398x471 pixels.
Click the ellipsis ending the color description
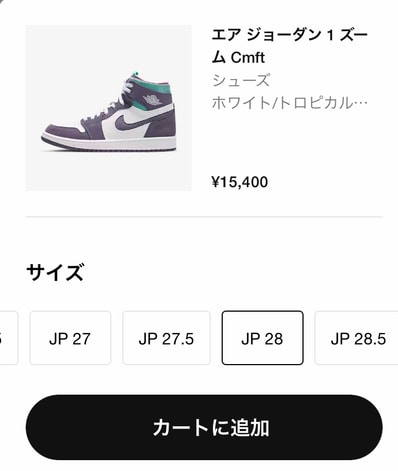pos(361,104)
